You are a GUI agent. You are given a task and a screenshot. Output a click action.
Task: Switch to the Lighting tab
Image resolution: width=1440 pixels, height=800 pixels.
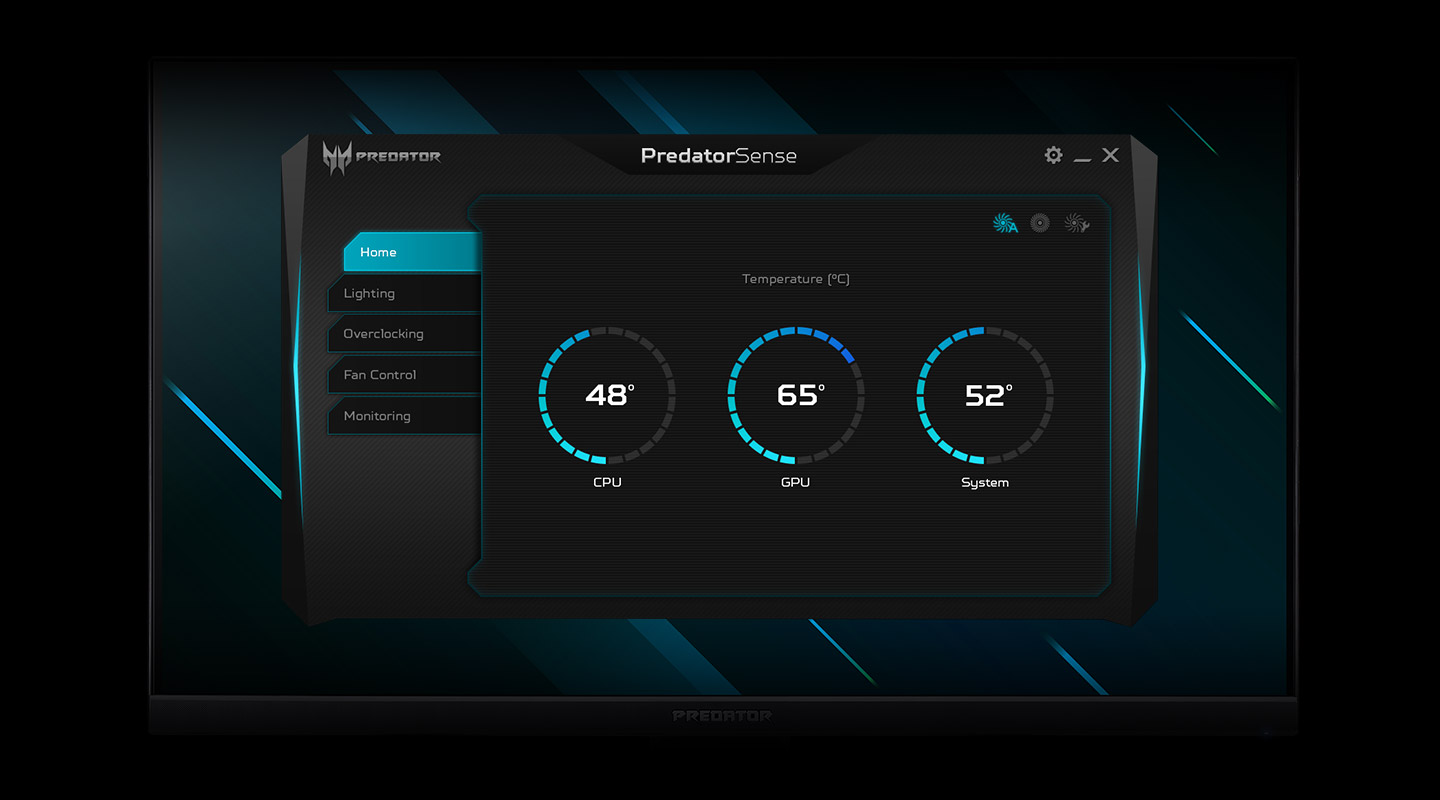point(405,293)
